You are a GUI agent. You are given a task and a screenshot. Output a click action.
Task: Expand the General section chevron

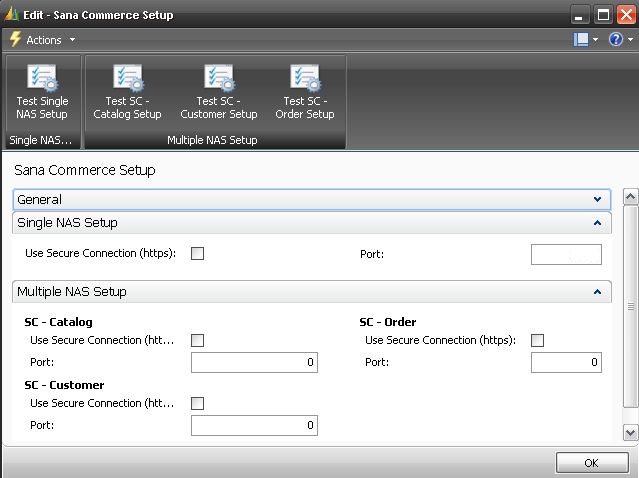pyautogui.click(x=597, y=199)
